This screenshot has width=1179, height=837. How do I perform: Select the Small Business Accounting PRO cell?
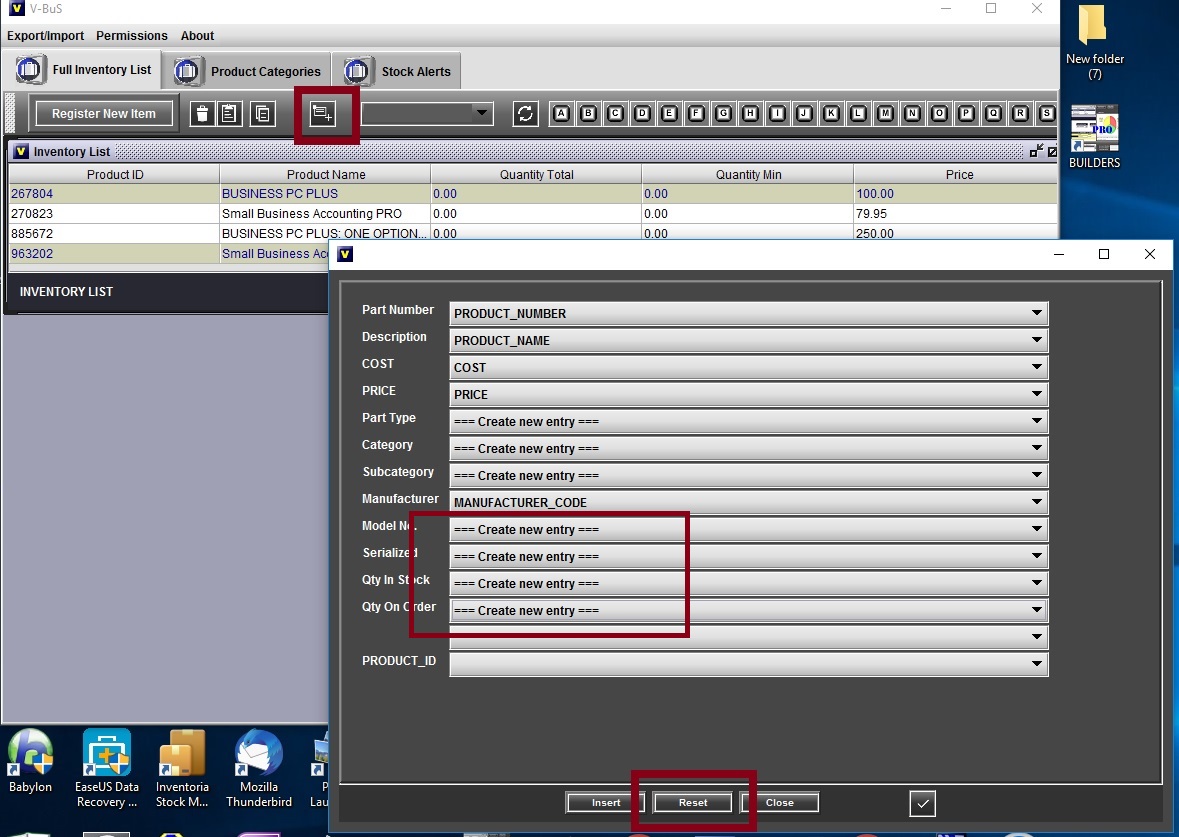tap(325, 214)
